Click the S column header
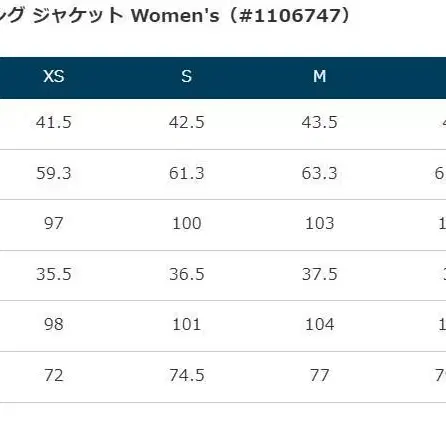 click(x=187, y=76)
